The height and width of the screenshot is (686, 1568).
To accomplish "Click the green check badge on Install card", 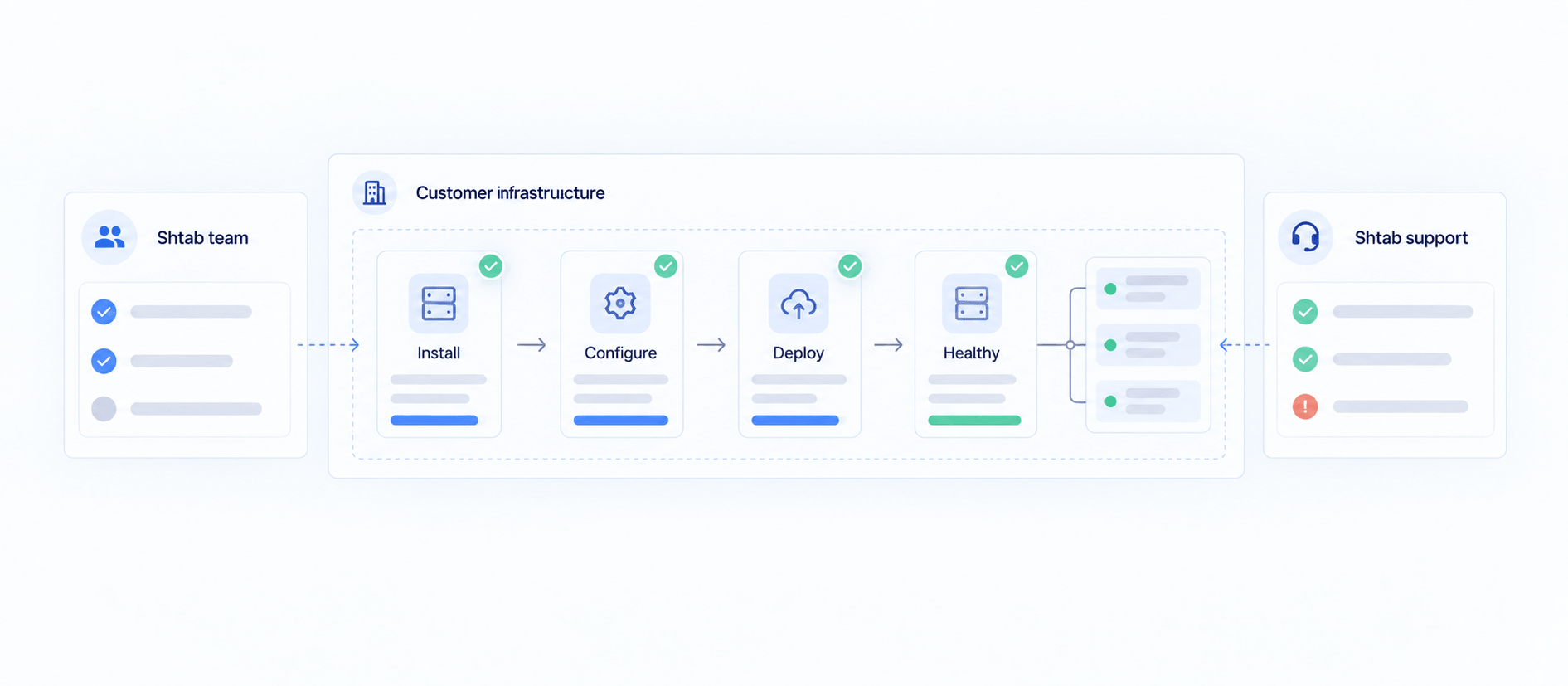I will point(491,266).
